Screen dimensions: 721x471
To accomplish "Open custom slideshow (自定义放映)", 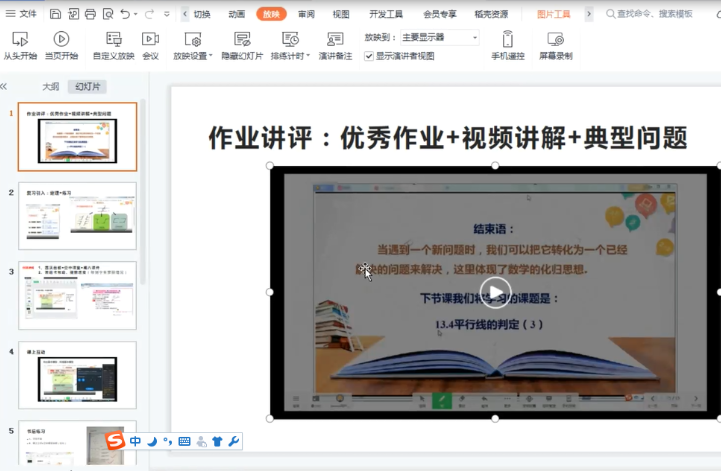I will pos(113,45).
